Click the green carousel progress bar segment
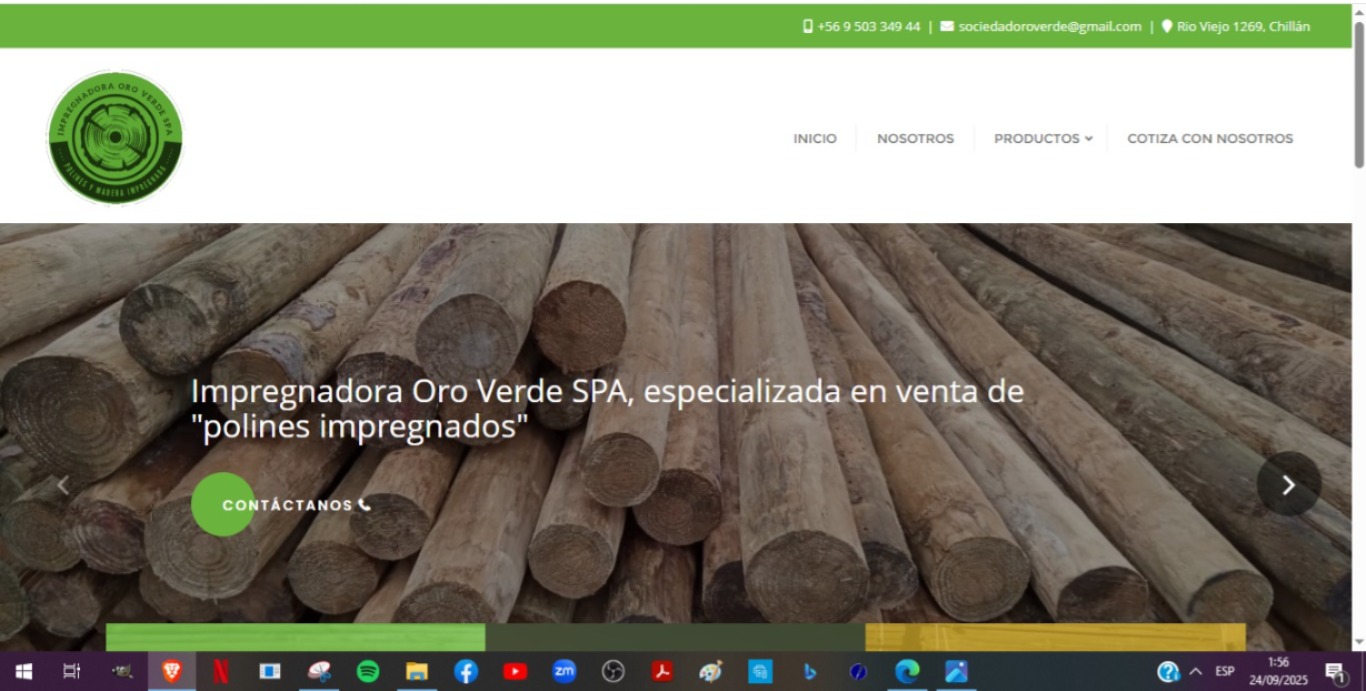This screenshot has width=1366, height=691. pos(295,637)
